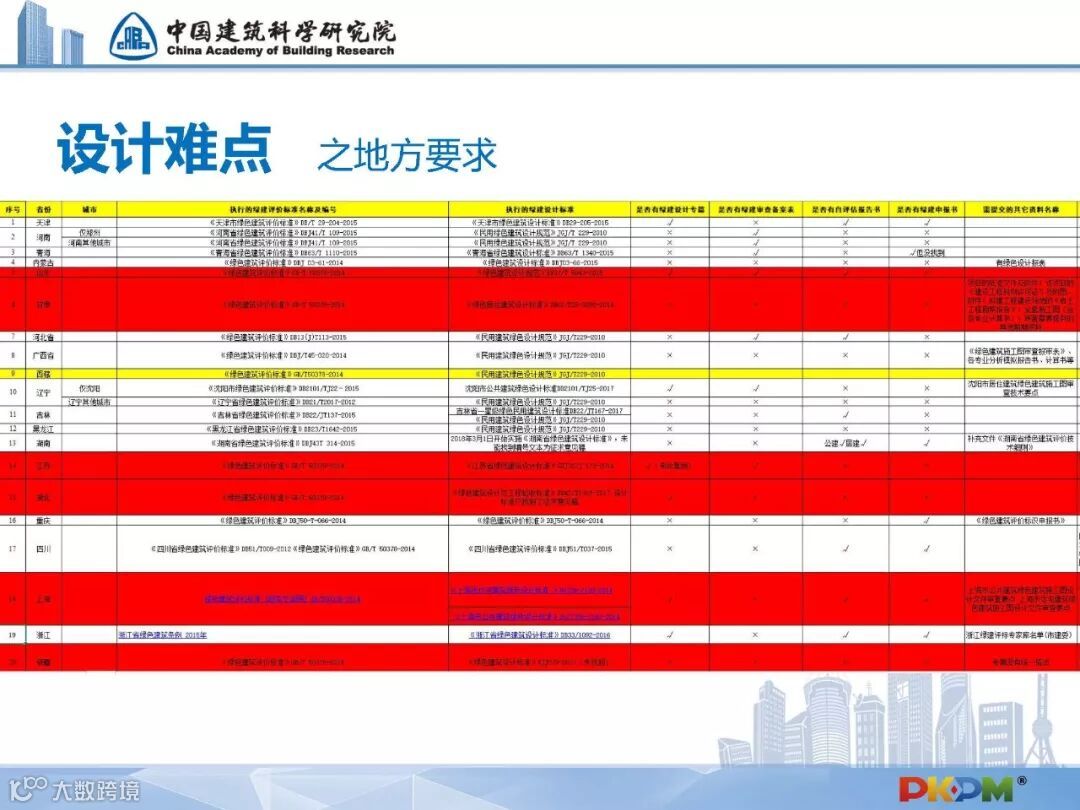Select the row number 10 cell

point(12,393)
